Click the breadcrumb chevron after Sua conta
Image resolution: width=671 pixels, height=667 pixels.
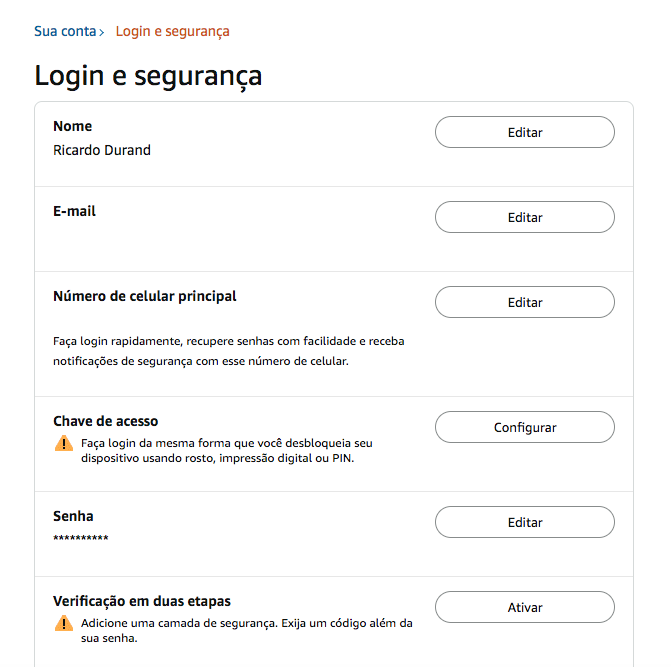(x=102, y=33)
